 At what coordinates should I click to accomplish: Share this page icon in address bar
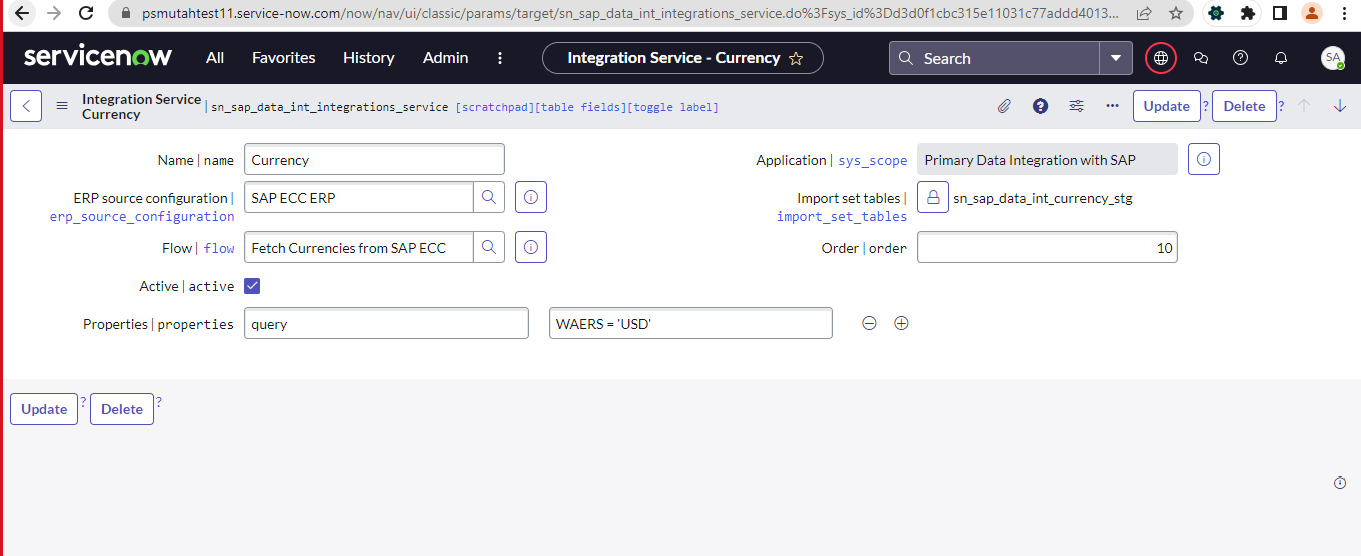(x=1144, y=14)
